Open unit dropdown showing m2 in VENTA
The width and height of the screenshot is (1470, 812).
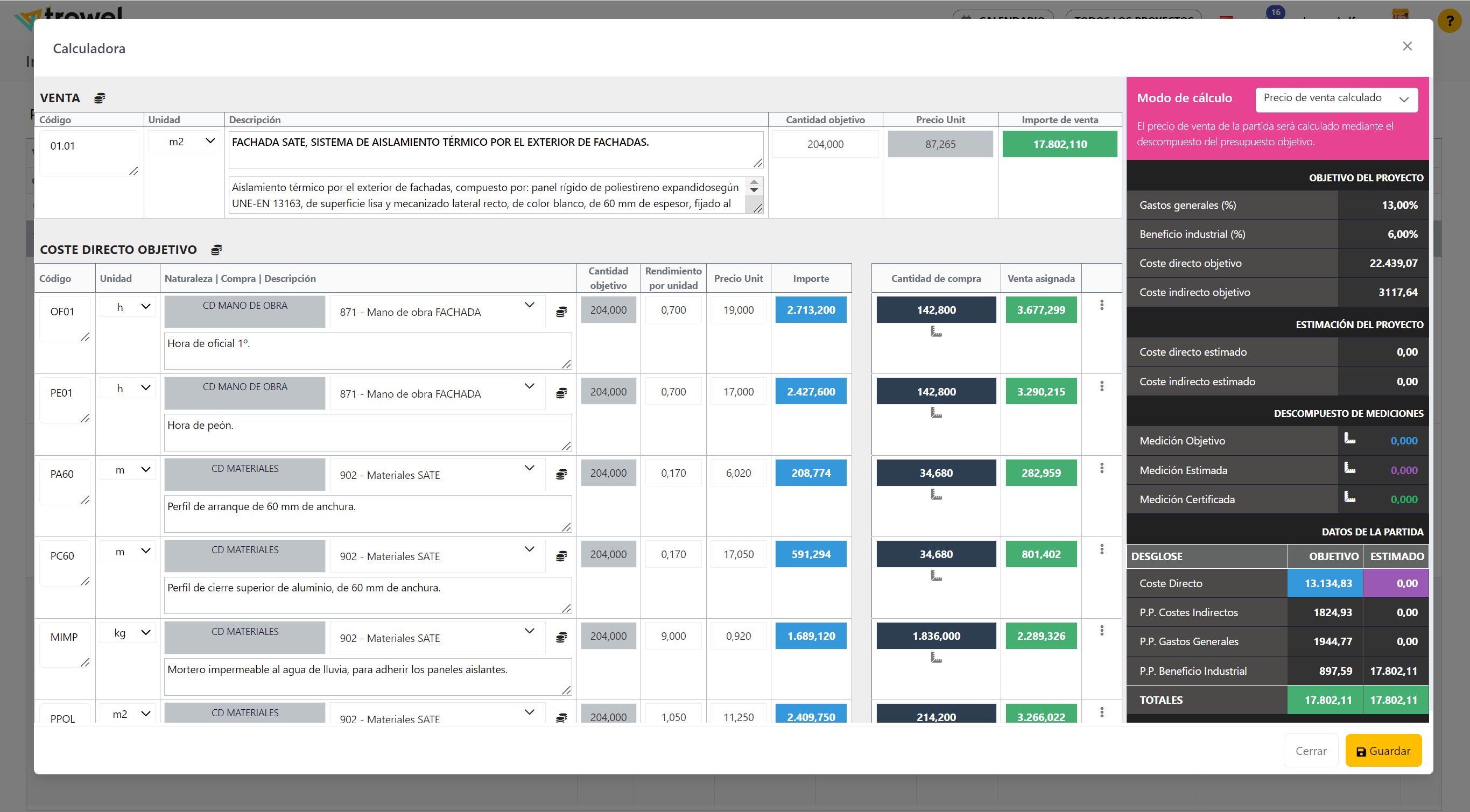[184, 141]
